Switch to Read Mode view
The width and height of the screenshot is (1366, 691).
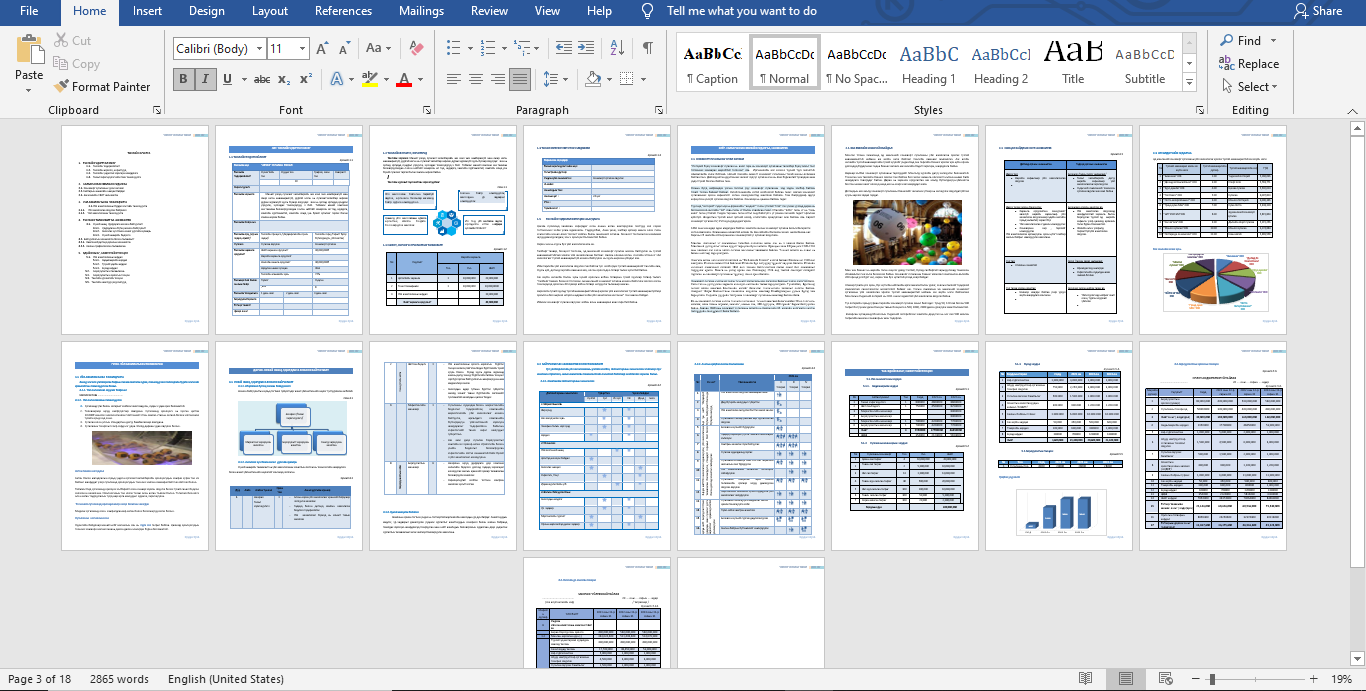tap(1086, 679)
